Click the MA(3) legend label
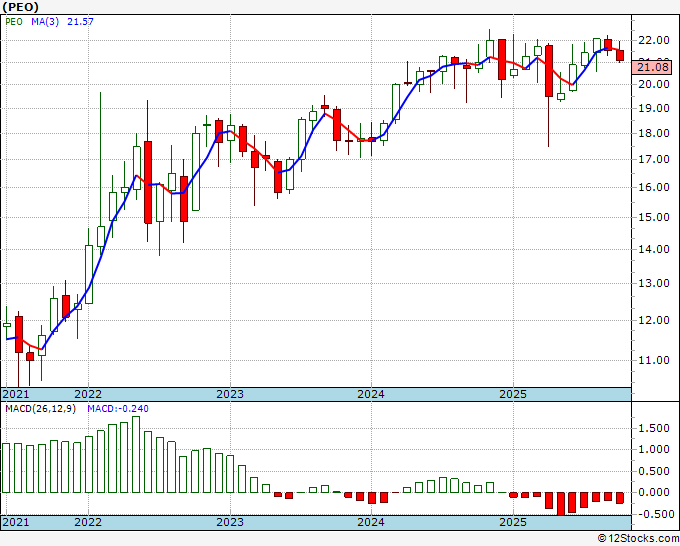The image size is (680, 546). point(45,22)
